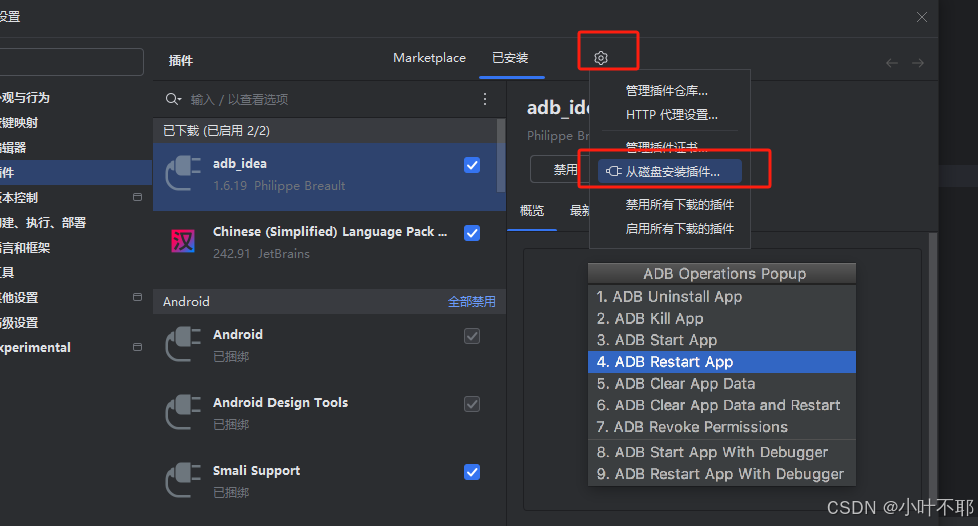This screenshot has width=978, height=526.
Task: Click the indicator icon next to Experimental
Action: pos(137,347)
